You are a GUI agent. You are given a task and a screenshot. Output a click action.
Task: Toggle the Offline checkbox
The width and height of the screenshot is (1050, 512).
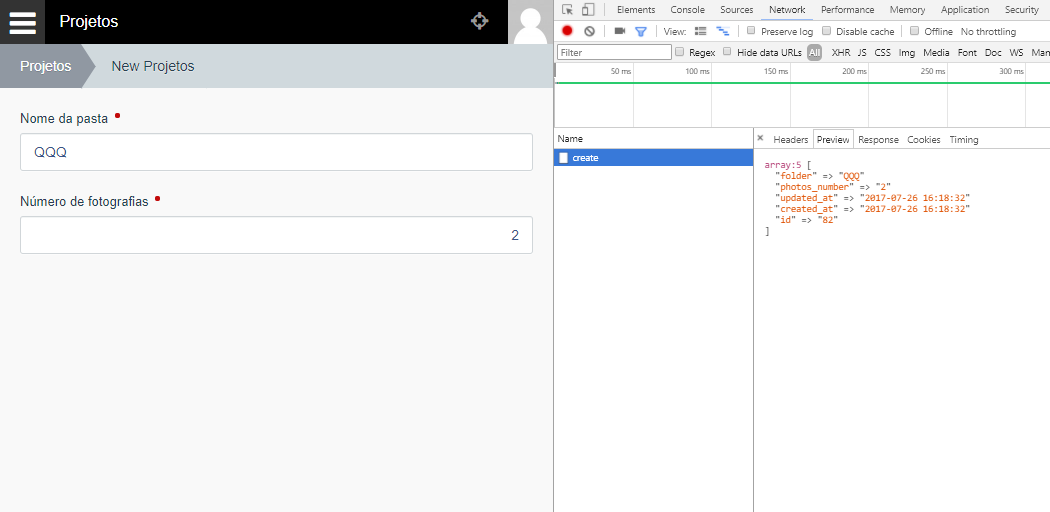(x=915, y=31)
